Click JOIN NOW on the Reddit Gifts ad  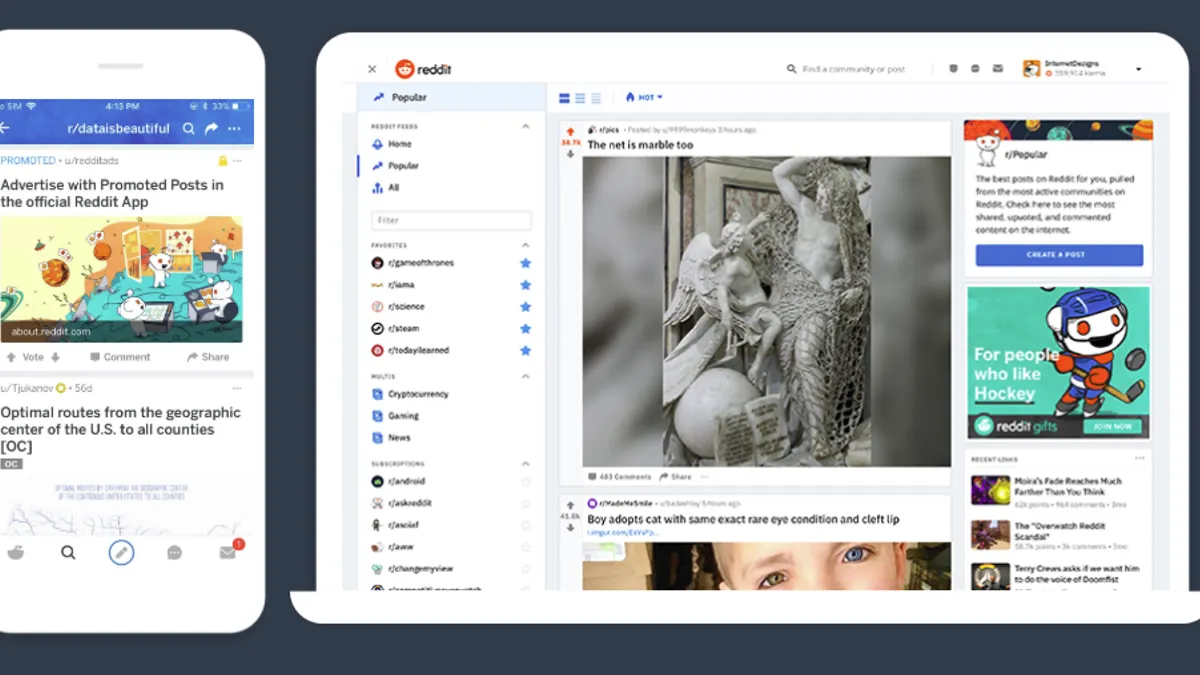pyautogui.click(x=1111, y=426)
